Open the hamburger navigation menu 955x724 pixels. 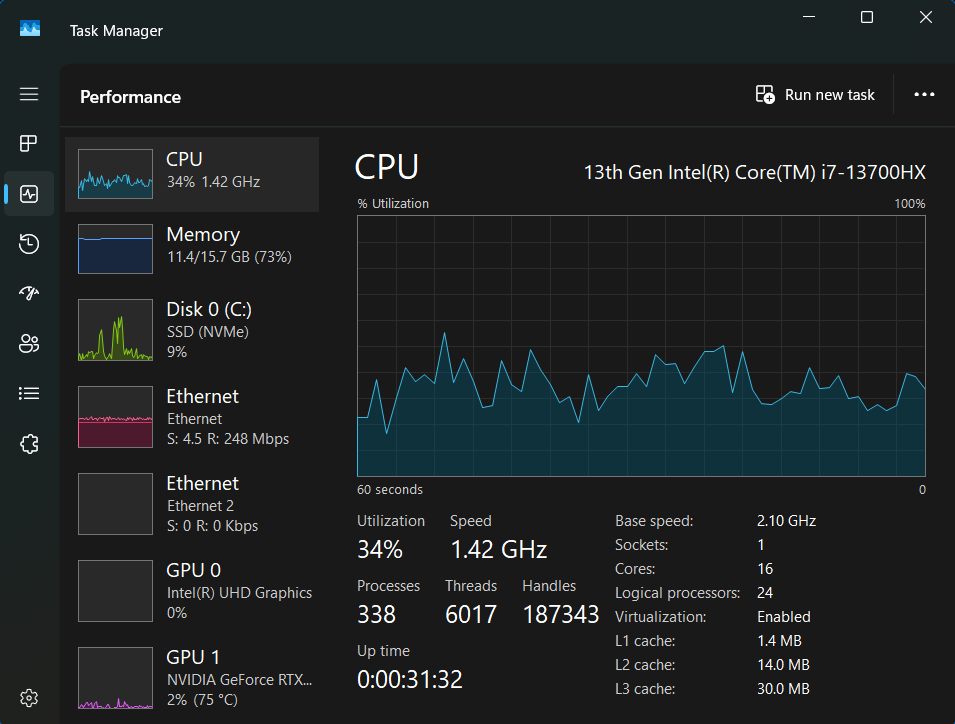coord(29,94)
